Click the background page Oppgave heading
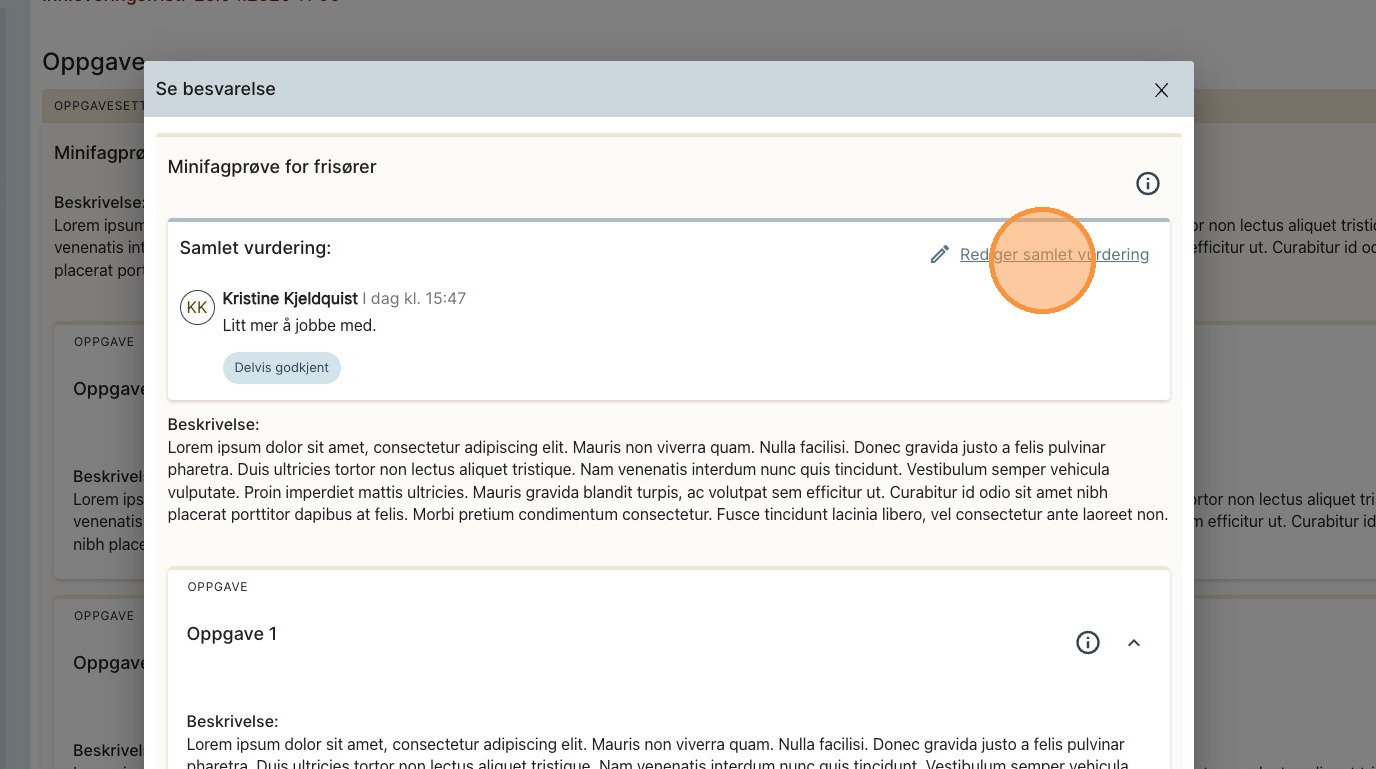This screenshot has width=1376, height=769. click(93, 62)
